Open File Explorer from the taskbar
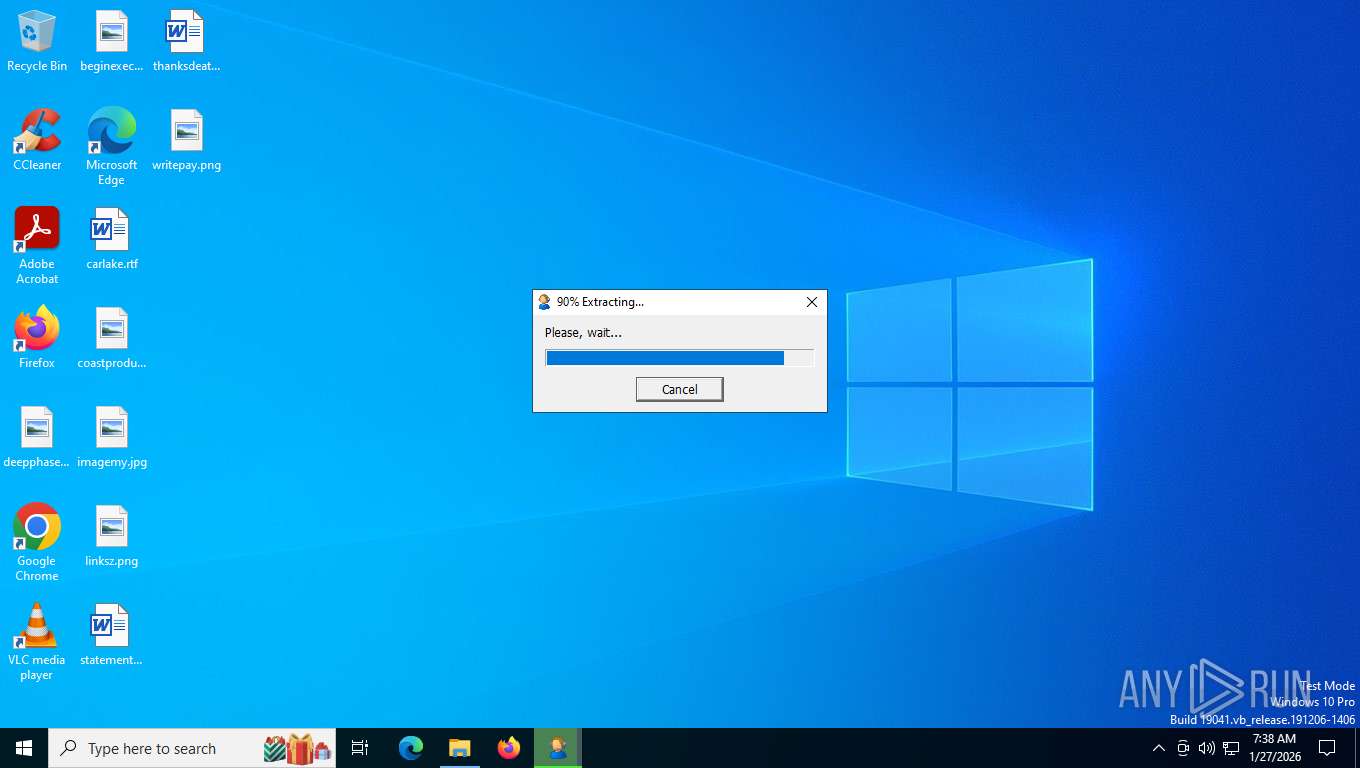 (460, 748)
